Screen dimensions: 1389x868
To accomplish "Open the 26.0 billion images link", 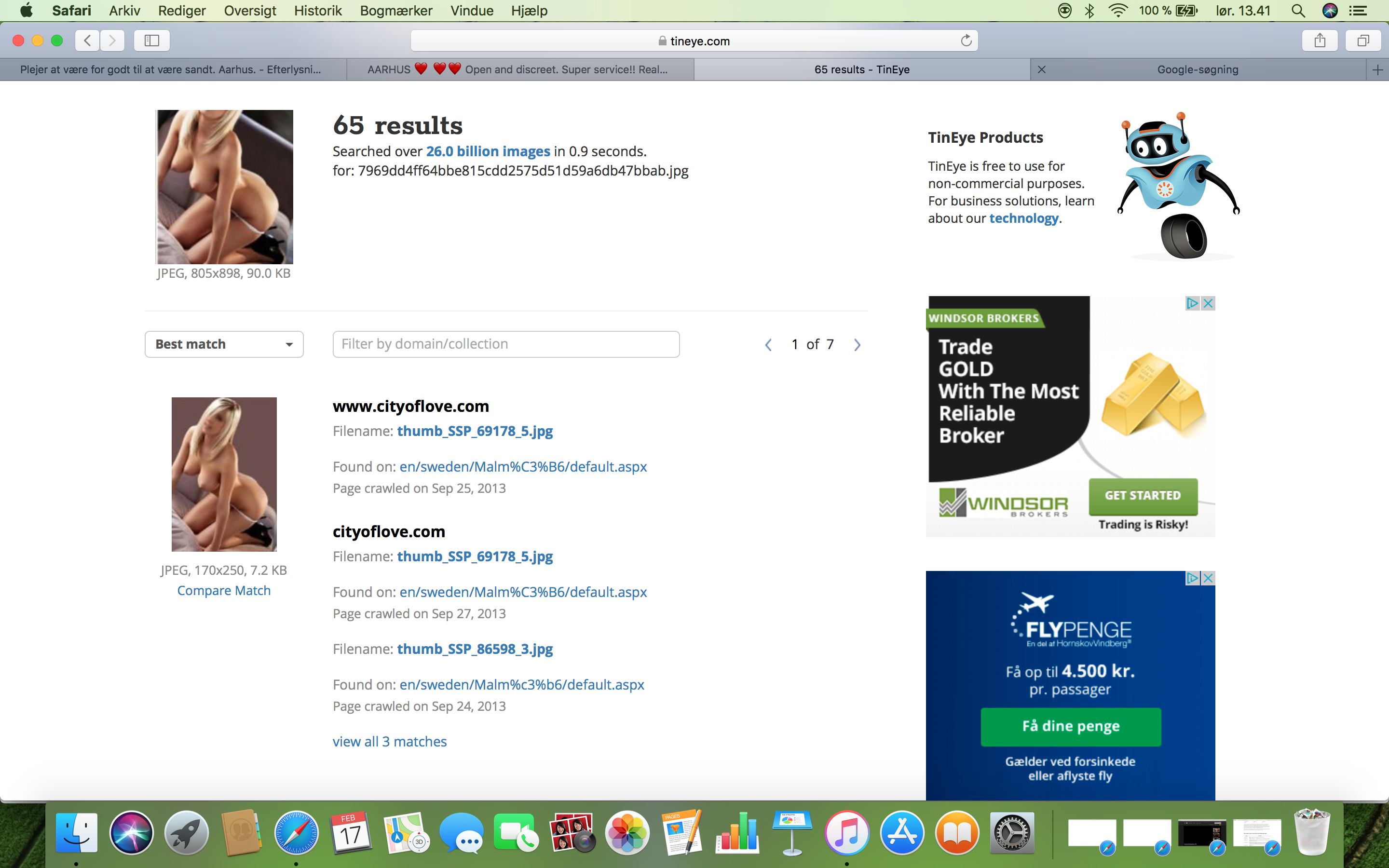I will point(488,151).
